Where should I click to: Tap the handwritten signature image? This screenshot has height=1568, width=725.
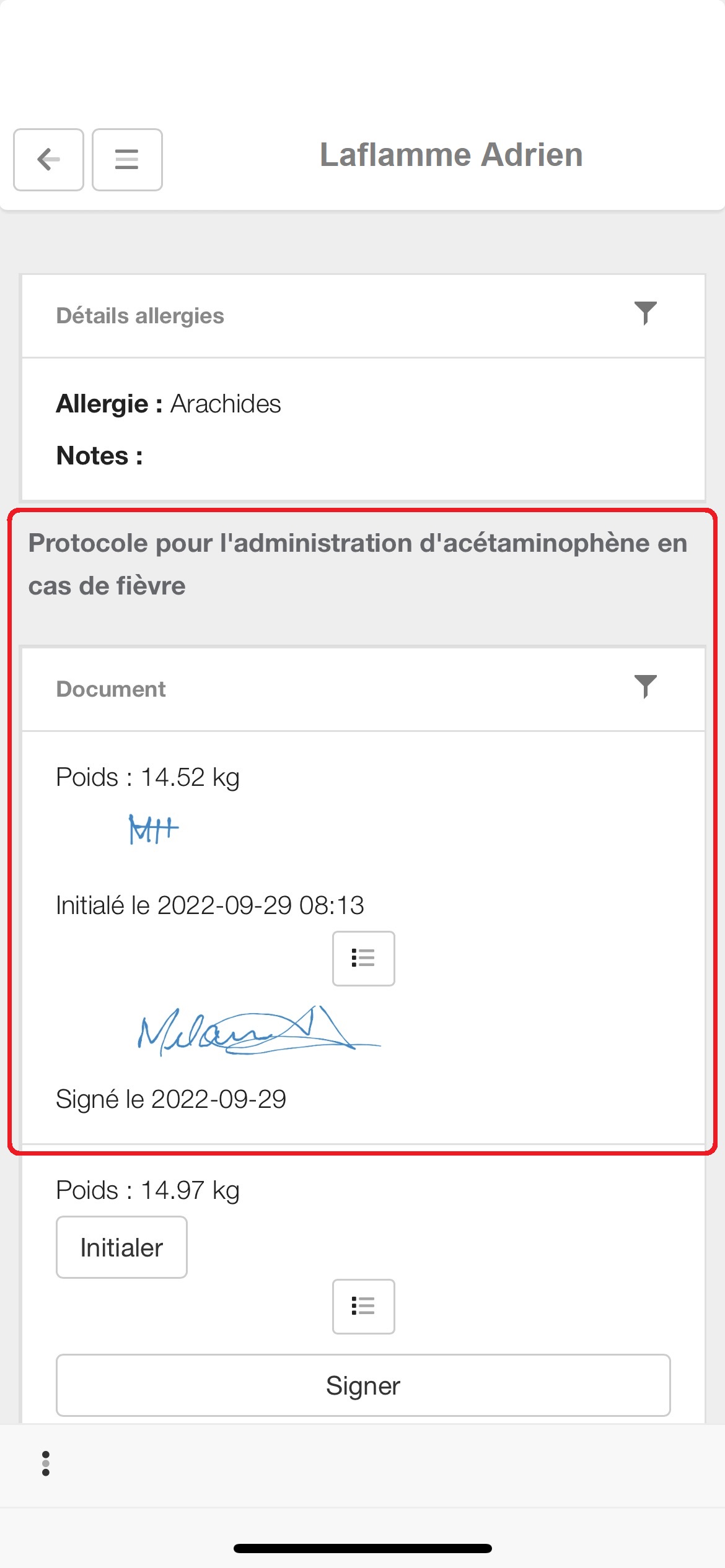258,1030
